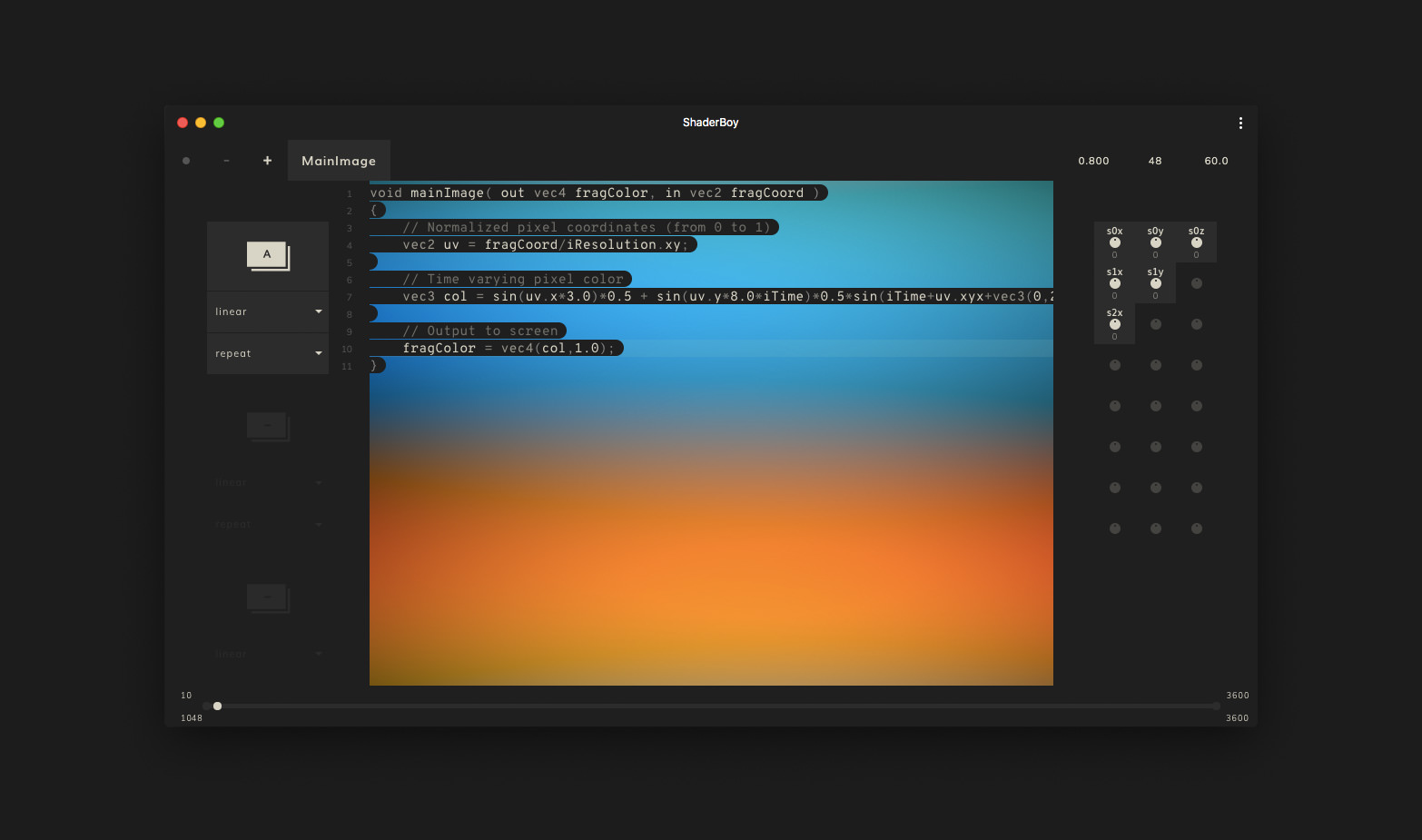
Task: Select the channel A texture icon
Action: click(268, 256)
